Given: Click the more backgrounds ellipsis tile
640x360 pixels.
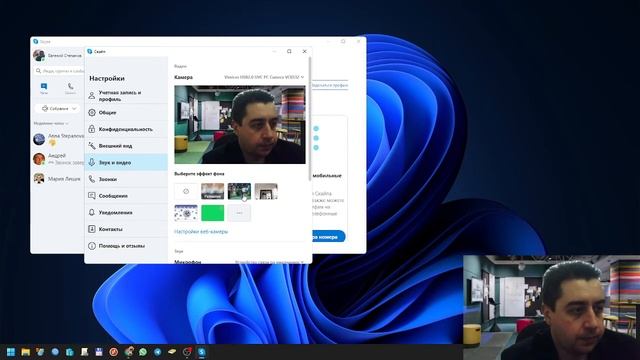Looking at the screenshot, I should (x=239, y=213).
